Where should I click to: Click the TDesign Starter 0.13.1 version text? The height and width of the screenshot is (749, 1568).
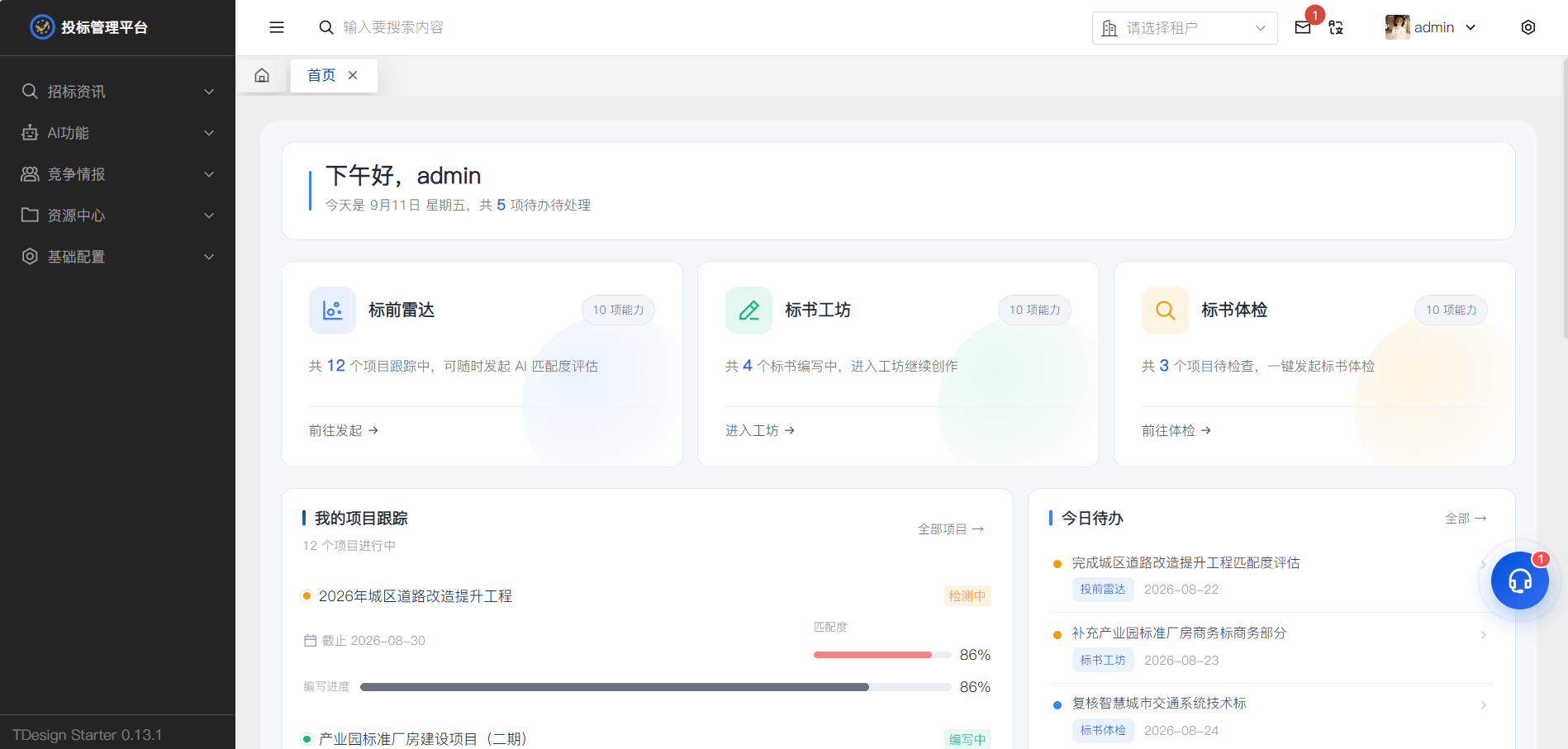click(87, 735)
